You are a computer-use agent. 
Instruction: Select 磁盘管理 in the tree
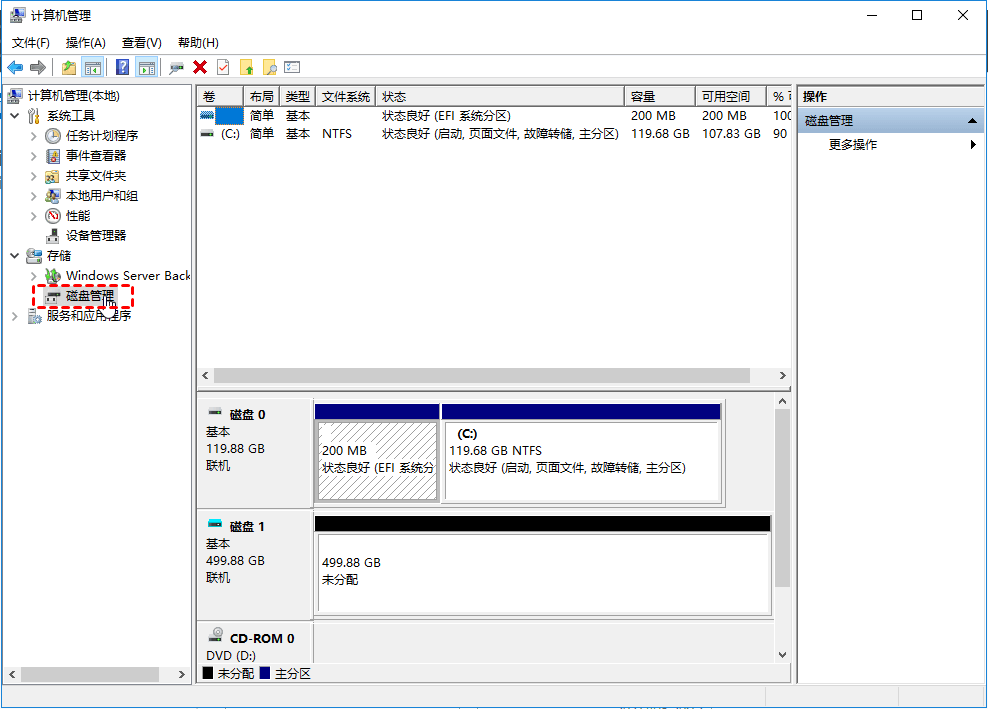(x=90, y=296)
